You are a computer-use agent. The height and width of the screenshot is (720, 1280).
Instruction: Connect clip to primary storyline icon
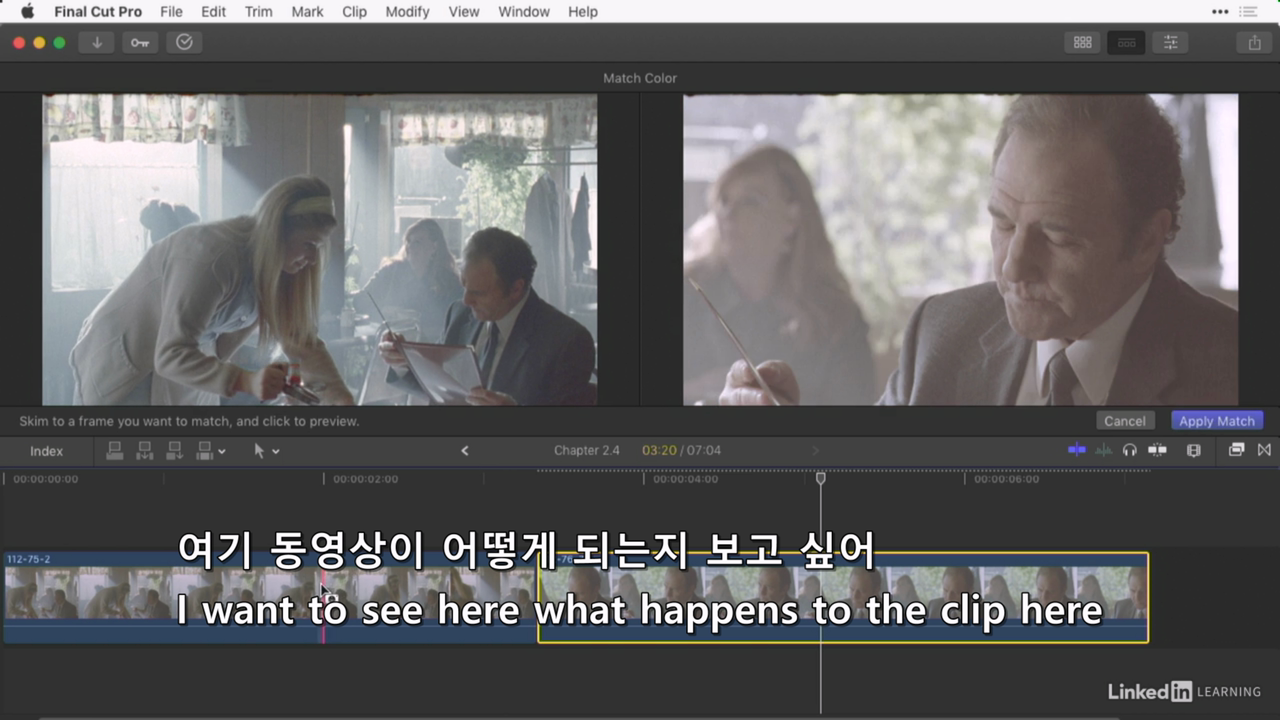(115, 451)
